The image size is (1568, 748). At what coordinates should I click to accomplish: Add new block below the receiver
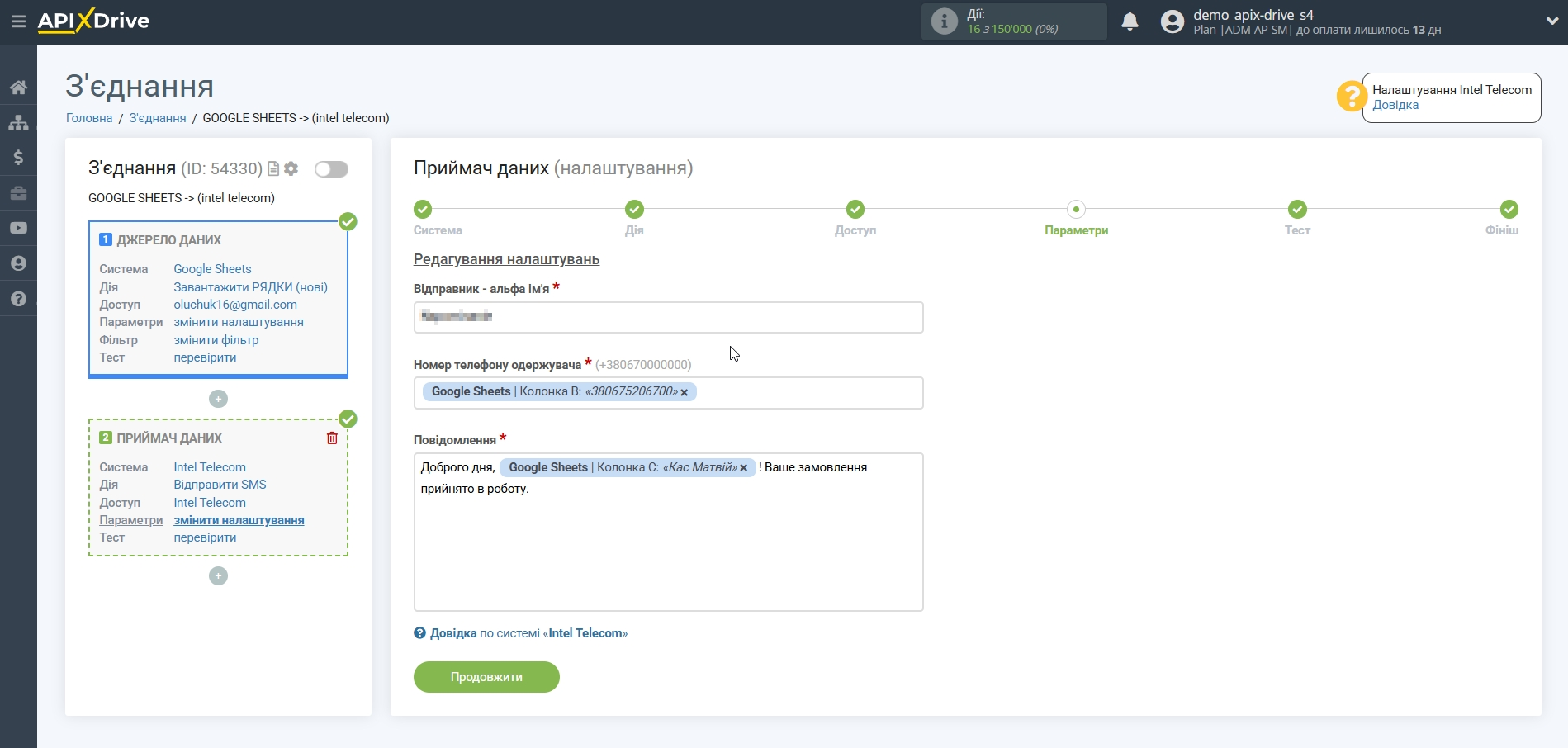point(218,575)
